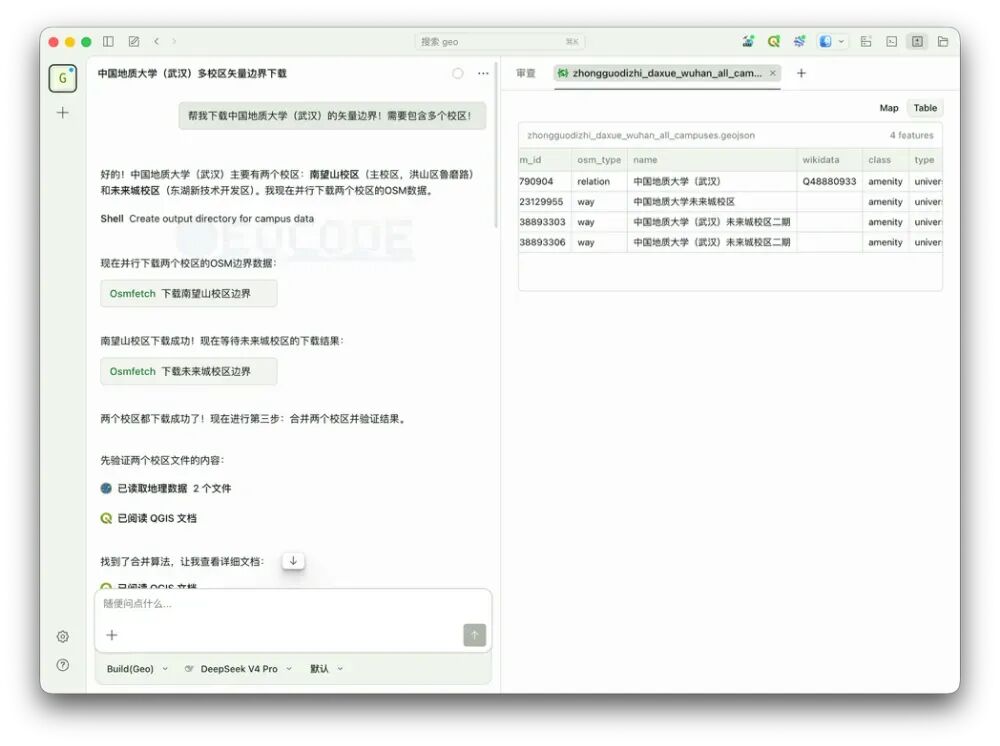Image resolution: width=1000 pixels, height=746 pixels.
Task: Click the 随便问点什么 message input
Action: [293, 604]
